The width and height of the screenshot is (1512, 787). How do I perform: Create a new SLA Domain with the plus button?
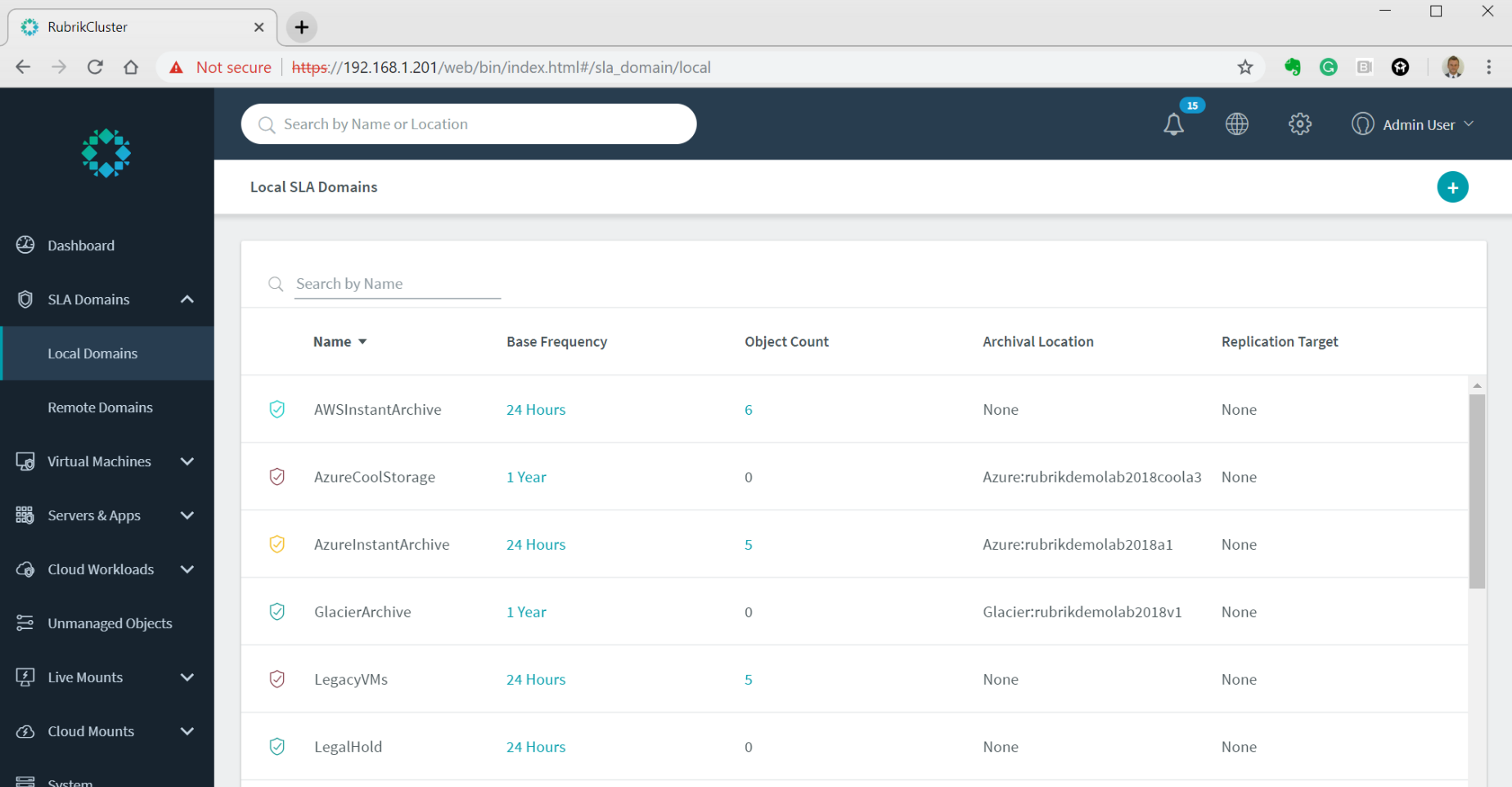click(x=1452, y=187)
